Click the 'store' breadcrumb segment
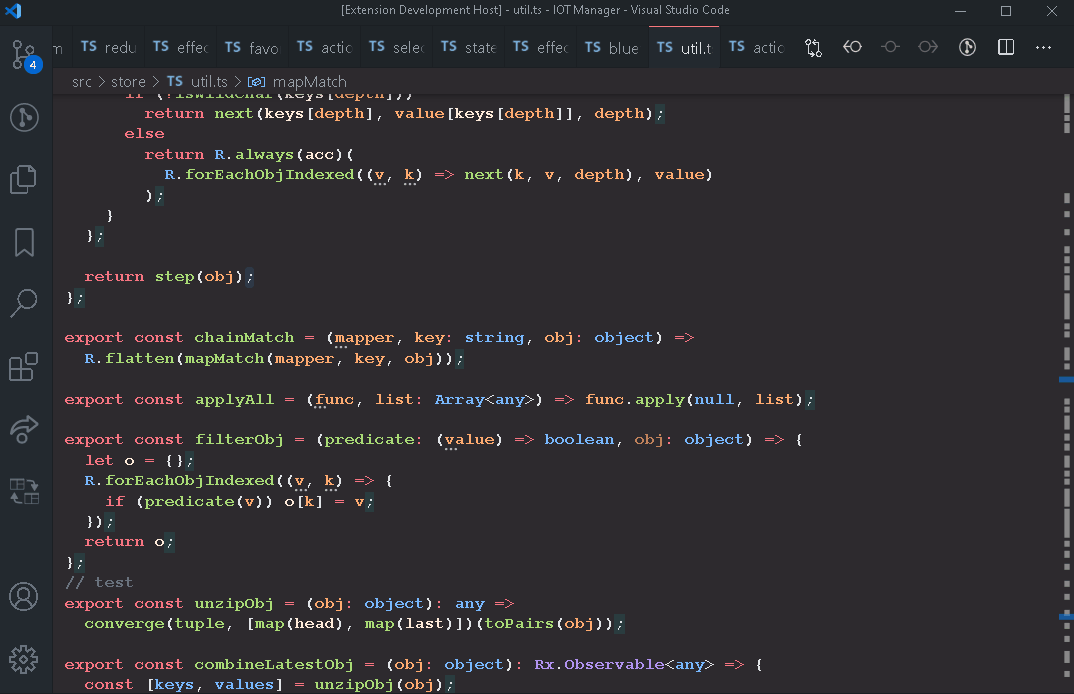1074x694 pixels. point(128,82)
